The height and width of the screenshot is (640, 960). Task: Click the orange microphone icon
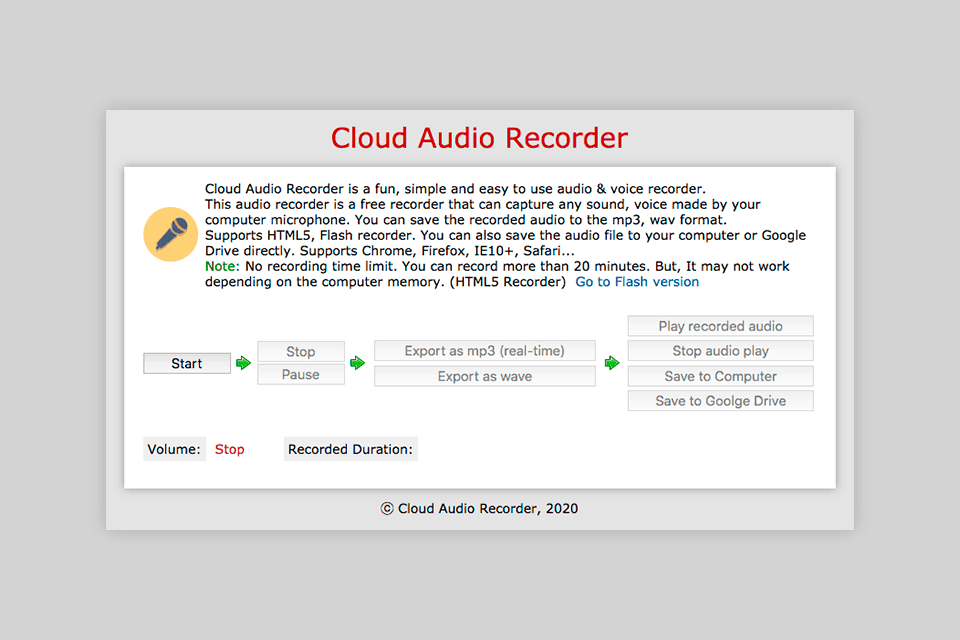(x=171, y=235)
